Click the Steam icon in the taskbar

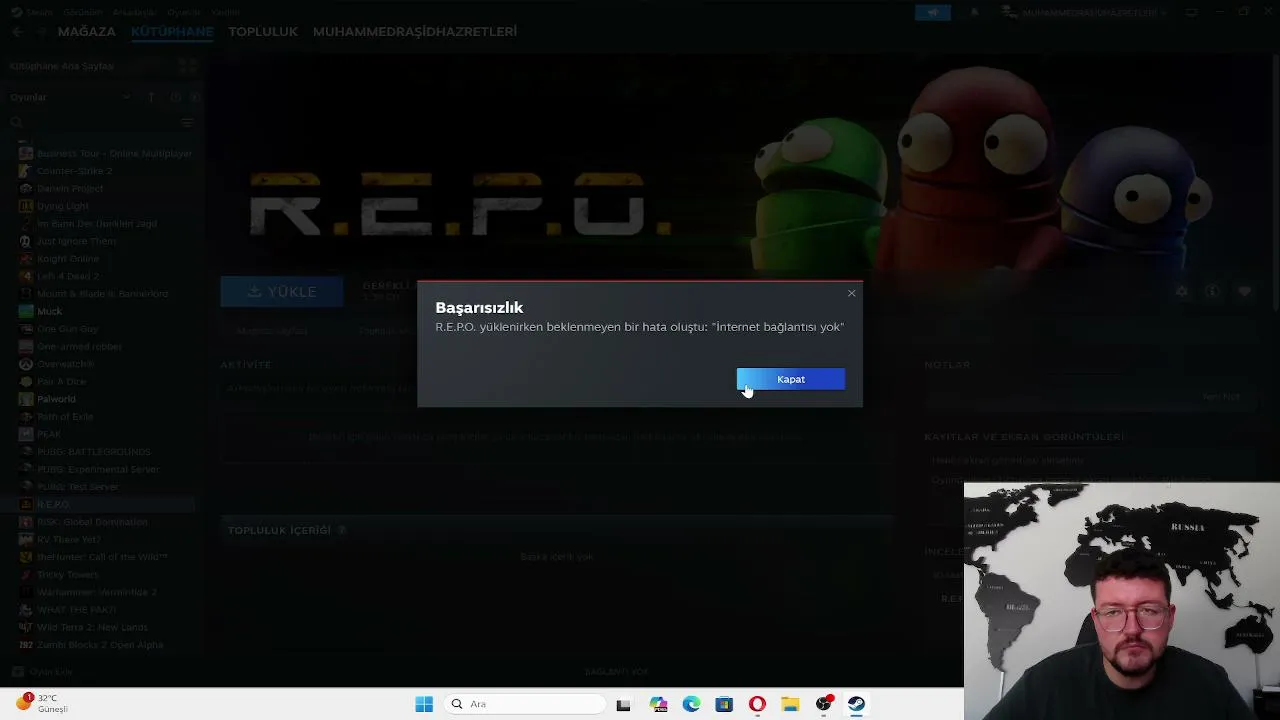pos(856,704)
